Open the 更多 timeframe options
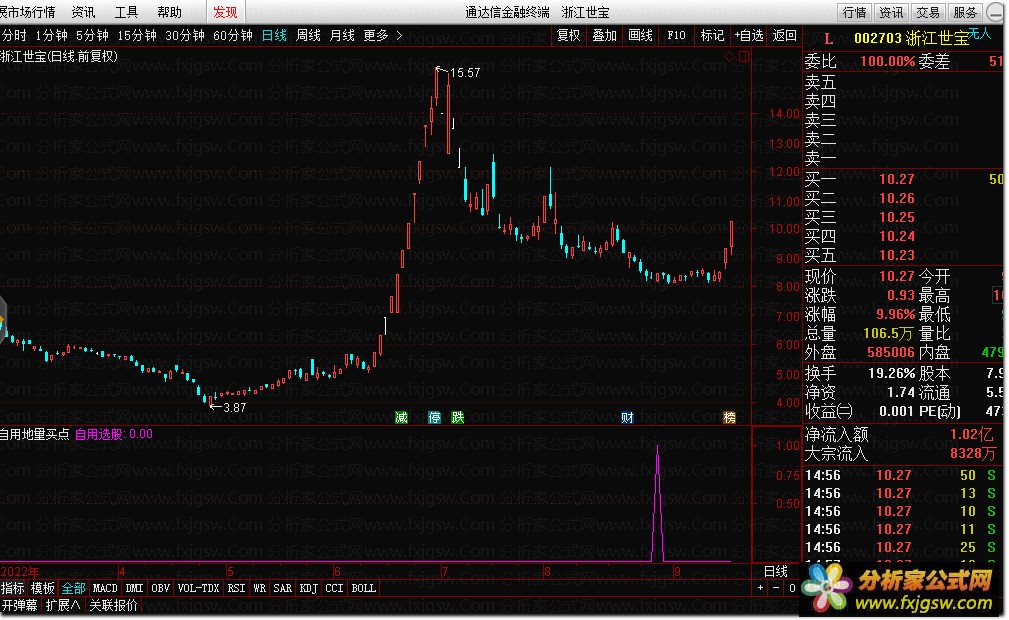This screenshot has width=1009, height=620. pyautogui.click(x=376, y=35)
